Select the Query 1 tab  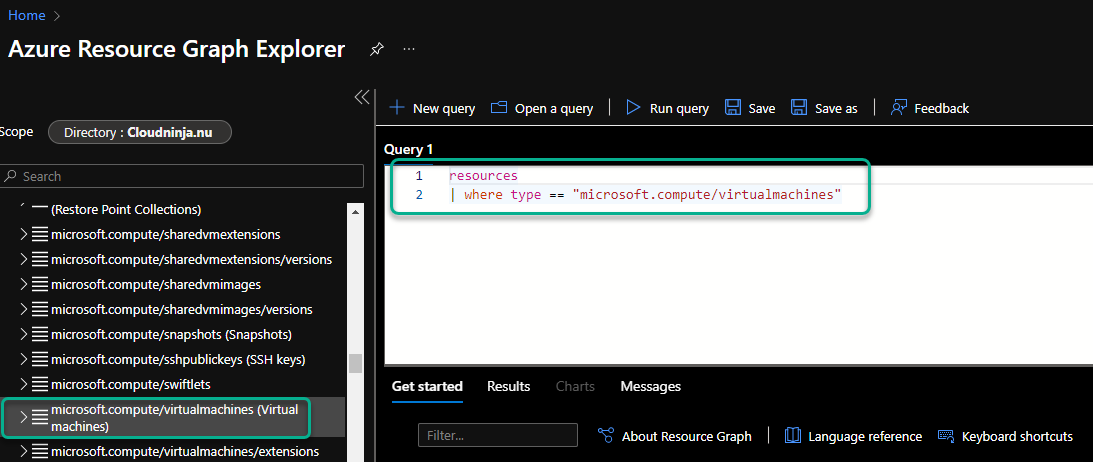[408, 149]
